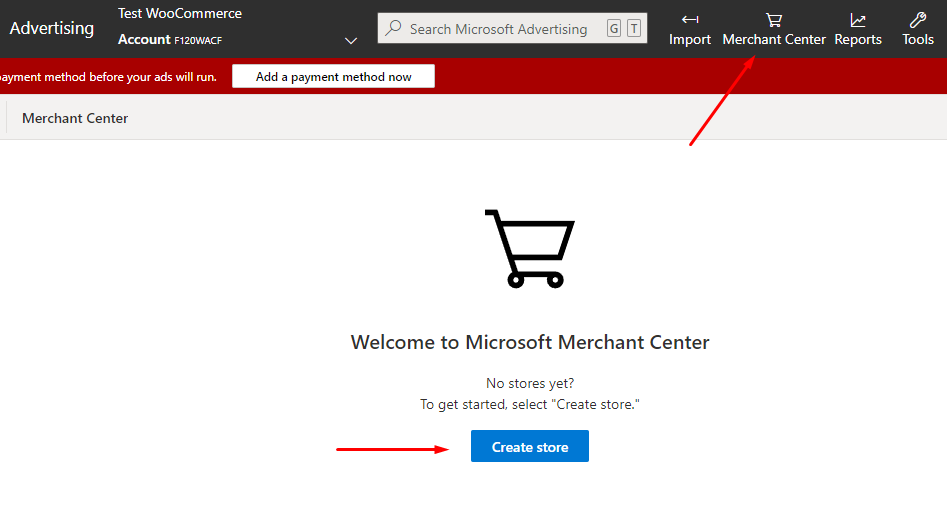This screenshot has width=947, height=531.
Task: Click the search magnifier icon
Action: coord(393,28)
